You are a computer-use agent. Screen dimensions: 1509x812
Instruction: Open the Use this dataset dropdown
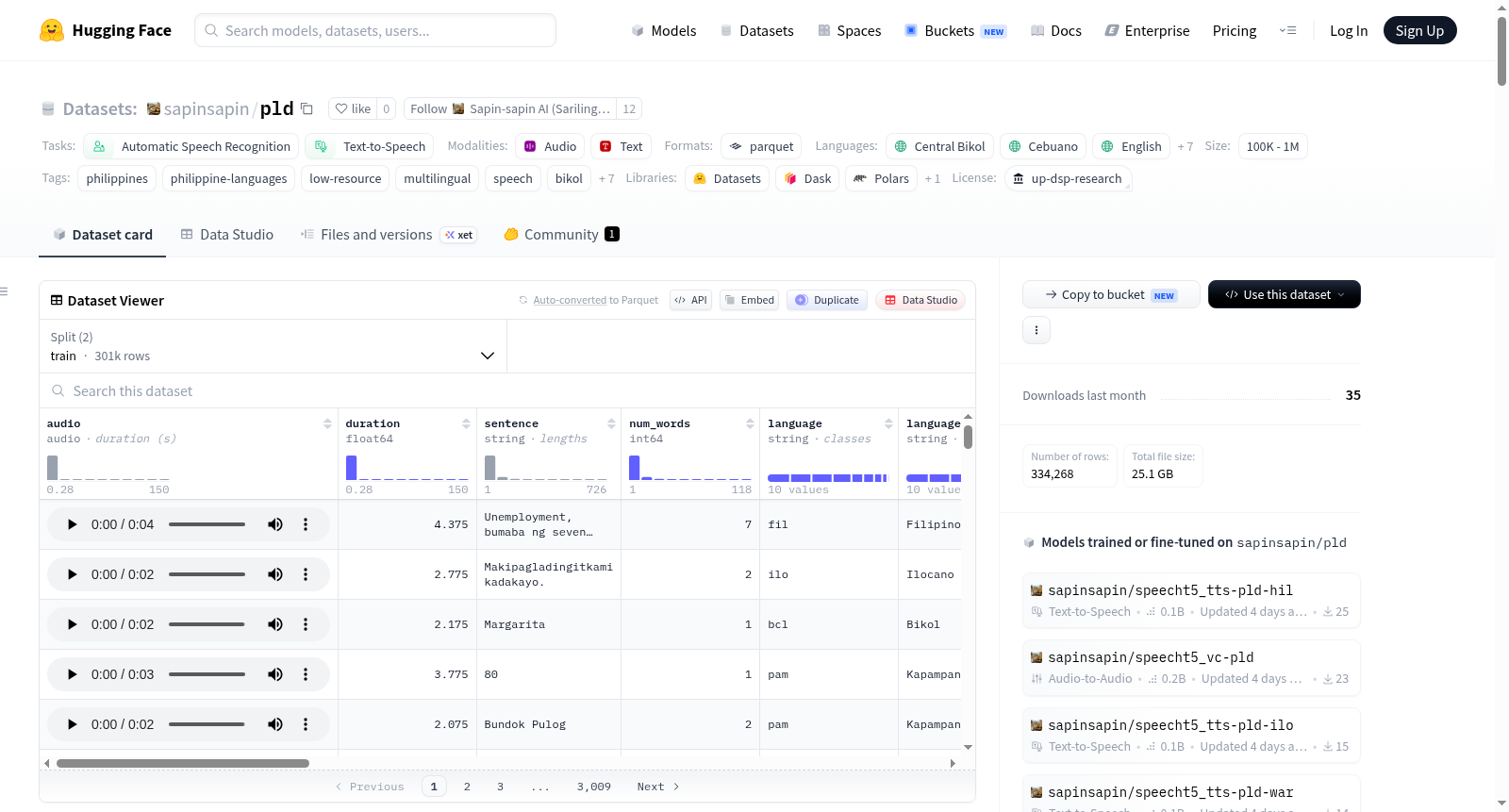[x=1285, y=294]
